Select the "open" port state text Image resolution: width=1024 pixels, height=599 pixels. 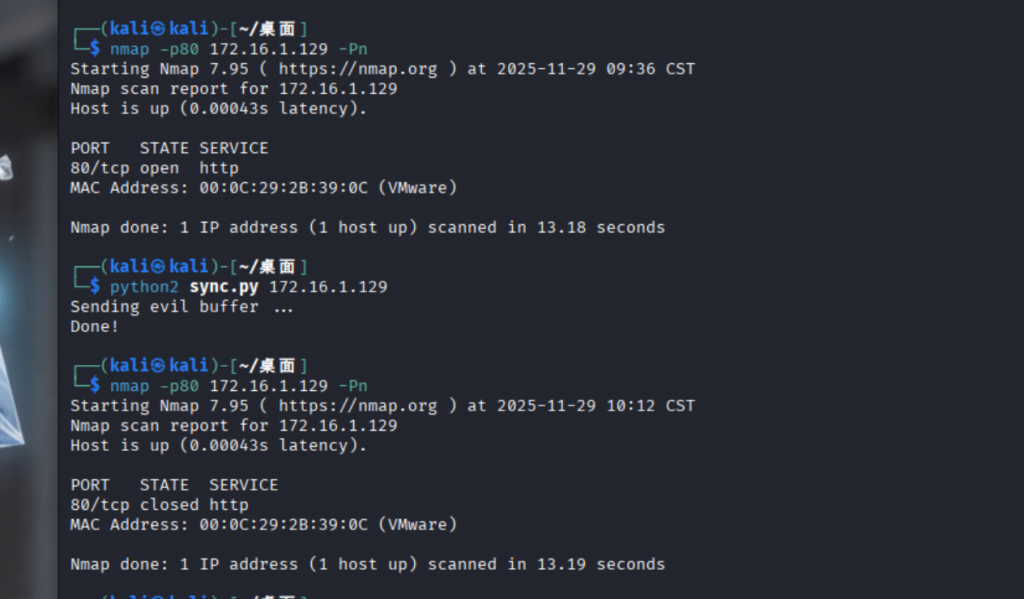(160, 168)
